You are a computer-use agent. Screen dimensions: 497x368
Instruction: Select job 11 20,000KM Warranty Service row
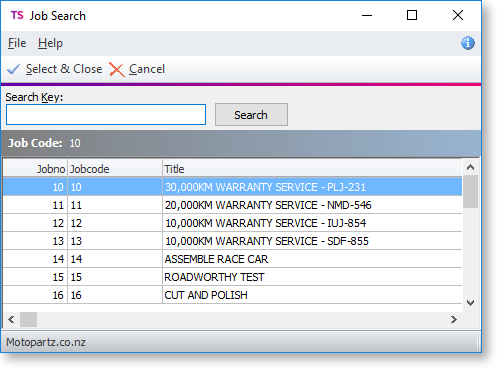(232, 205)
